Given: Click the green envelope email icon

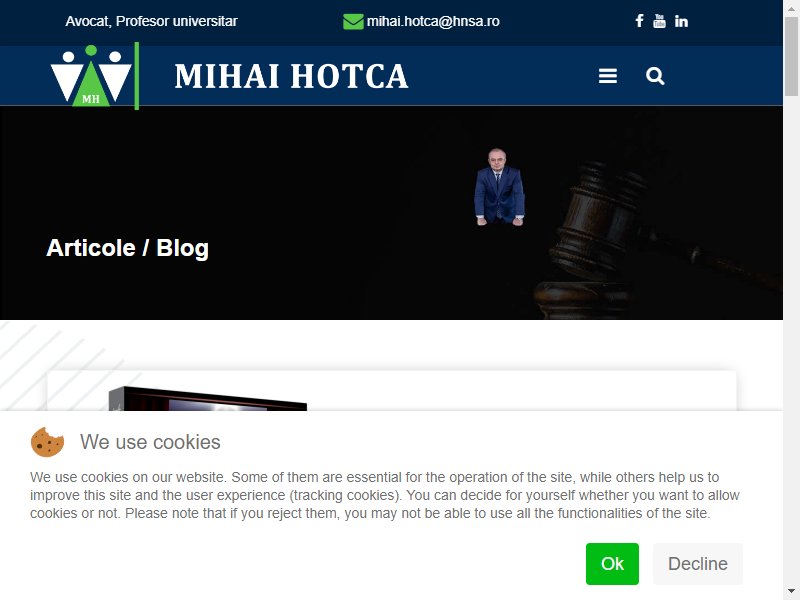Looking at the screenshot, I should [x=353, y=21].
